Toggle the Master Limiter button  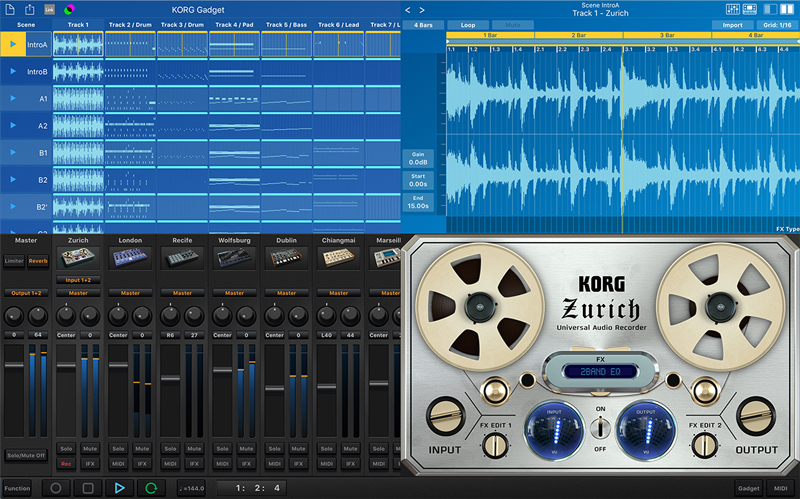(14, 261)
